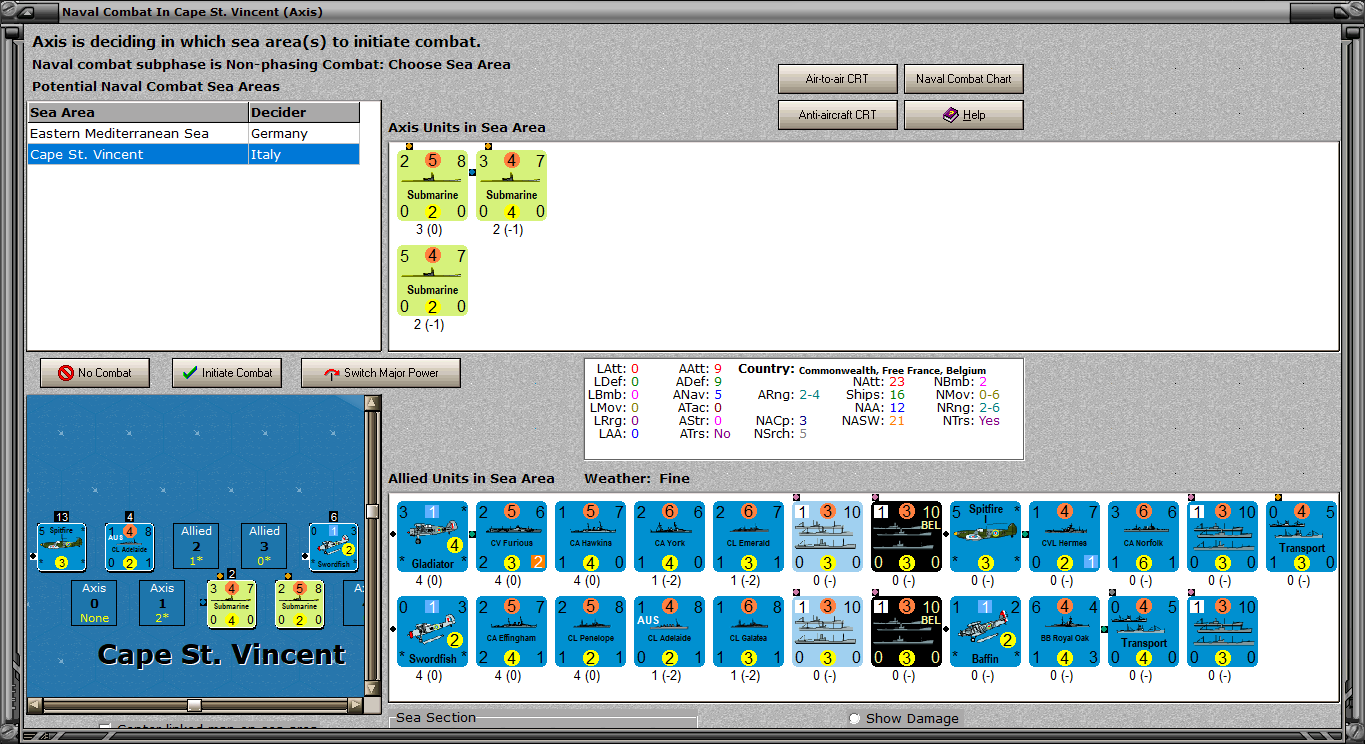Select the CVL Hermes carrier counter

point(1064,537)
